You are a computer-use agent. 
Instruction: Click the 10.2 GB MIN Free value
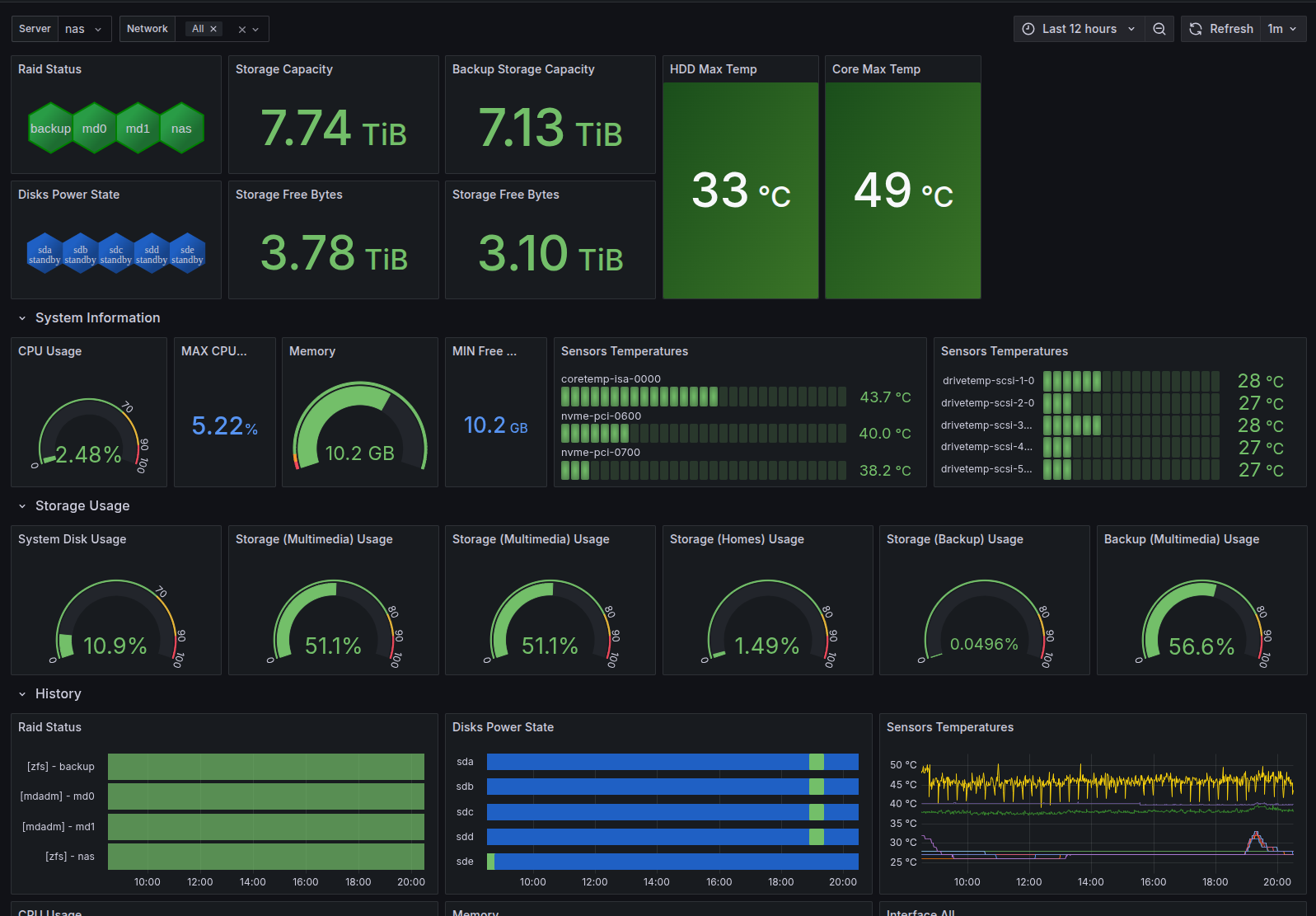tap(495, 425)
